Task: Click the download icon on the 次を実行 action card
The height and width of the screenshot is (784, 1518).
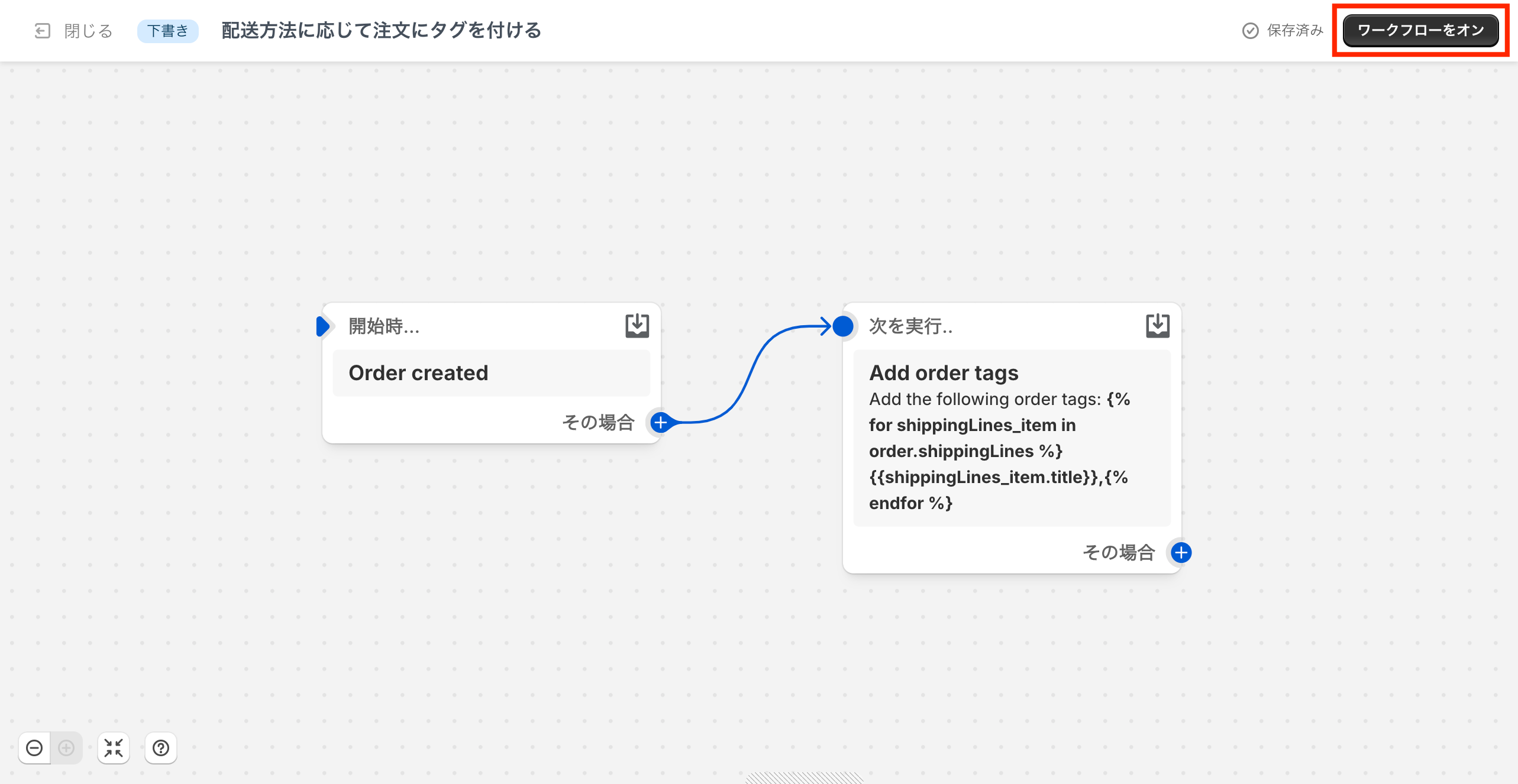Action: click(x=1158, y=326)
